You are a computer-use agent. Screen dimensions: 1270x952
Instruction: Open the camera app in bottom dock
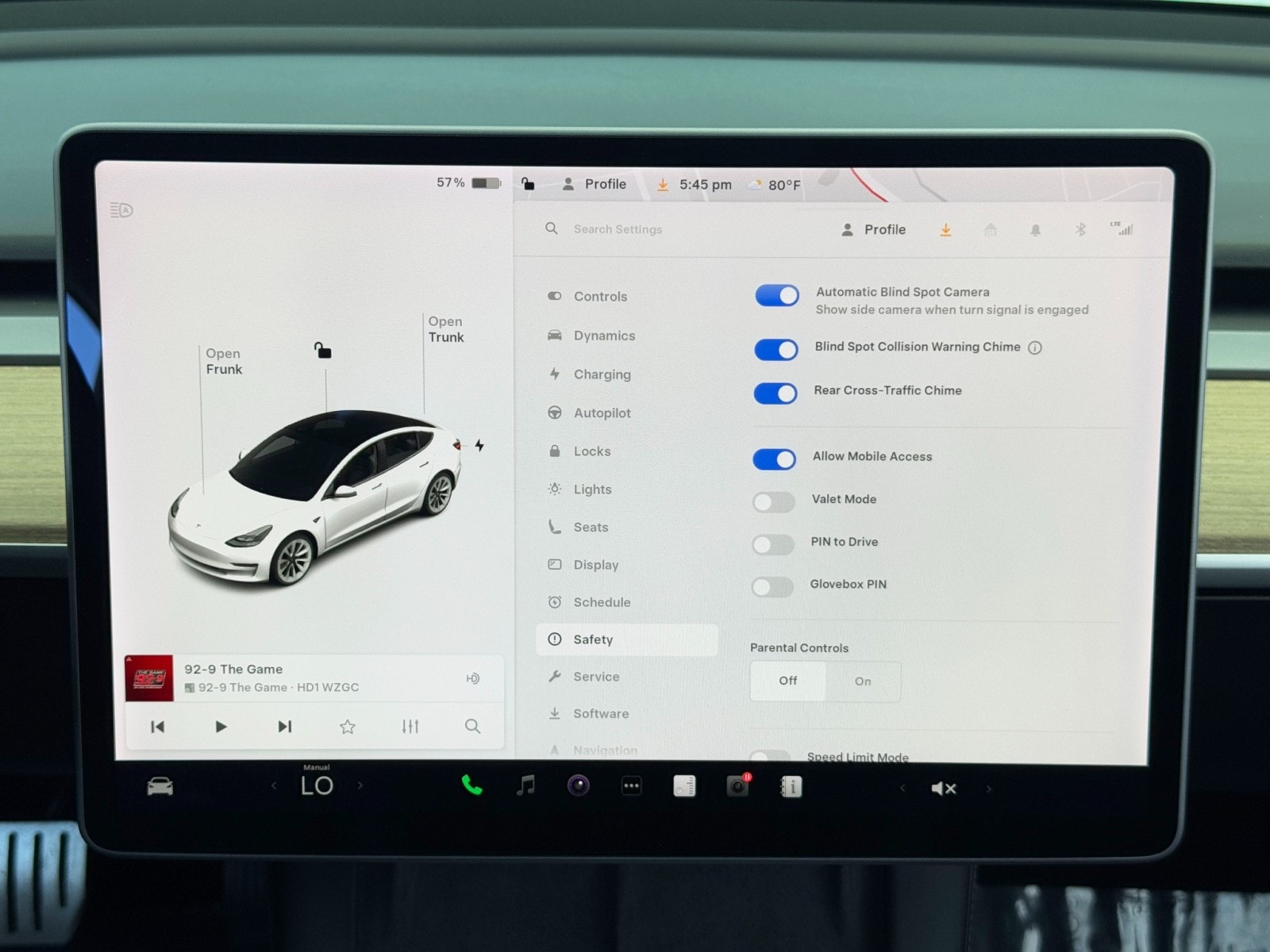(x=579, y=785)
